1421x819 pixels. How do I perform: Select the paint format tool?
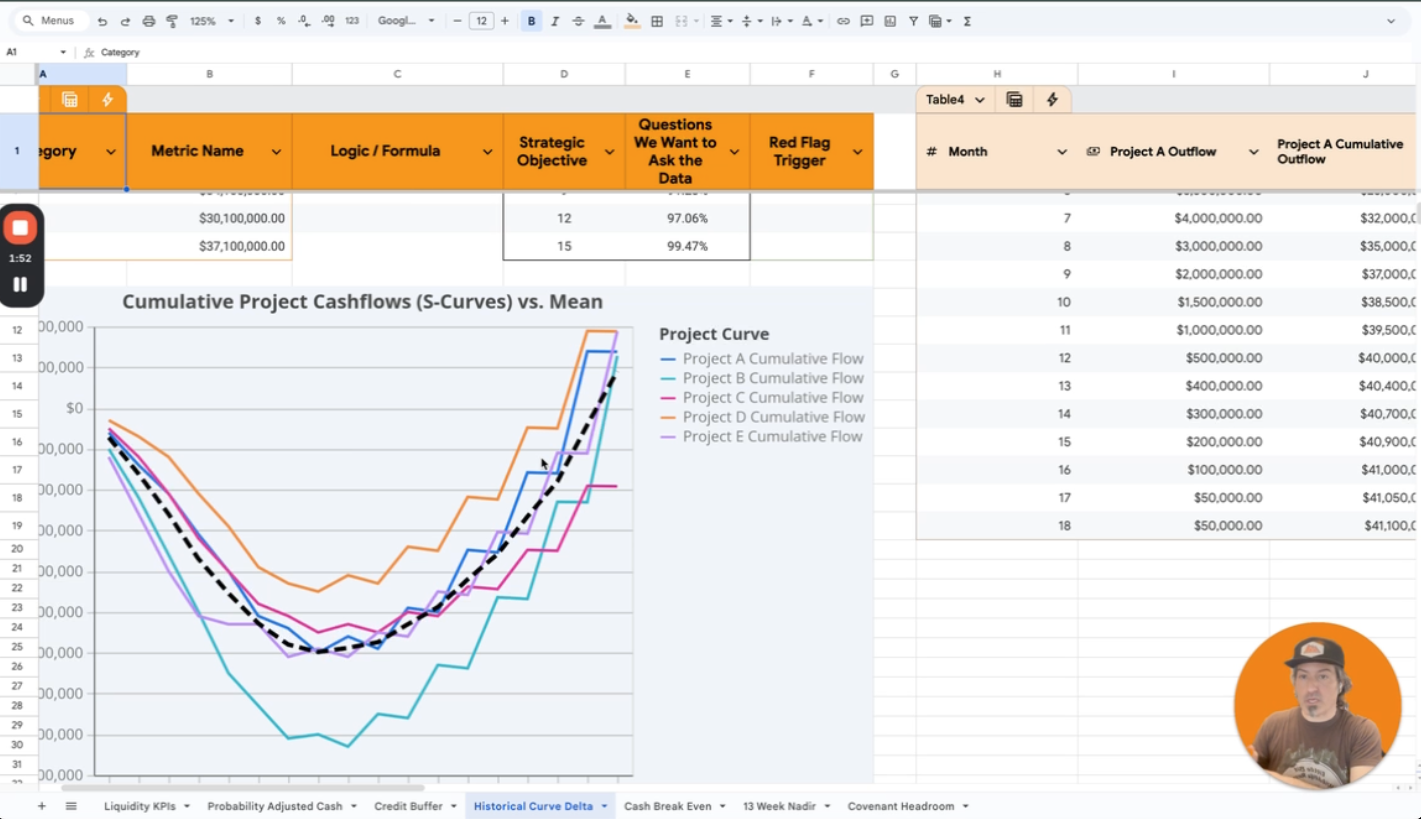pyautogui.click(x=172, y=21)
